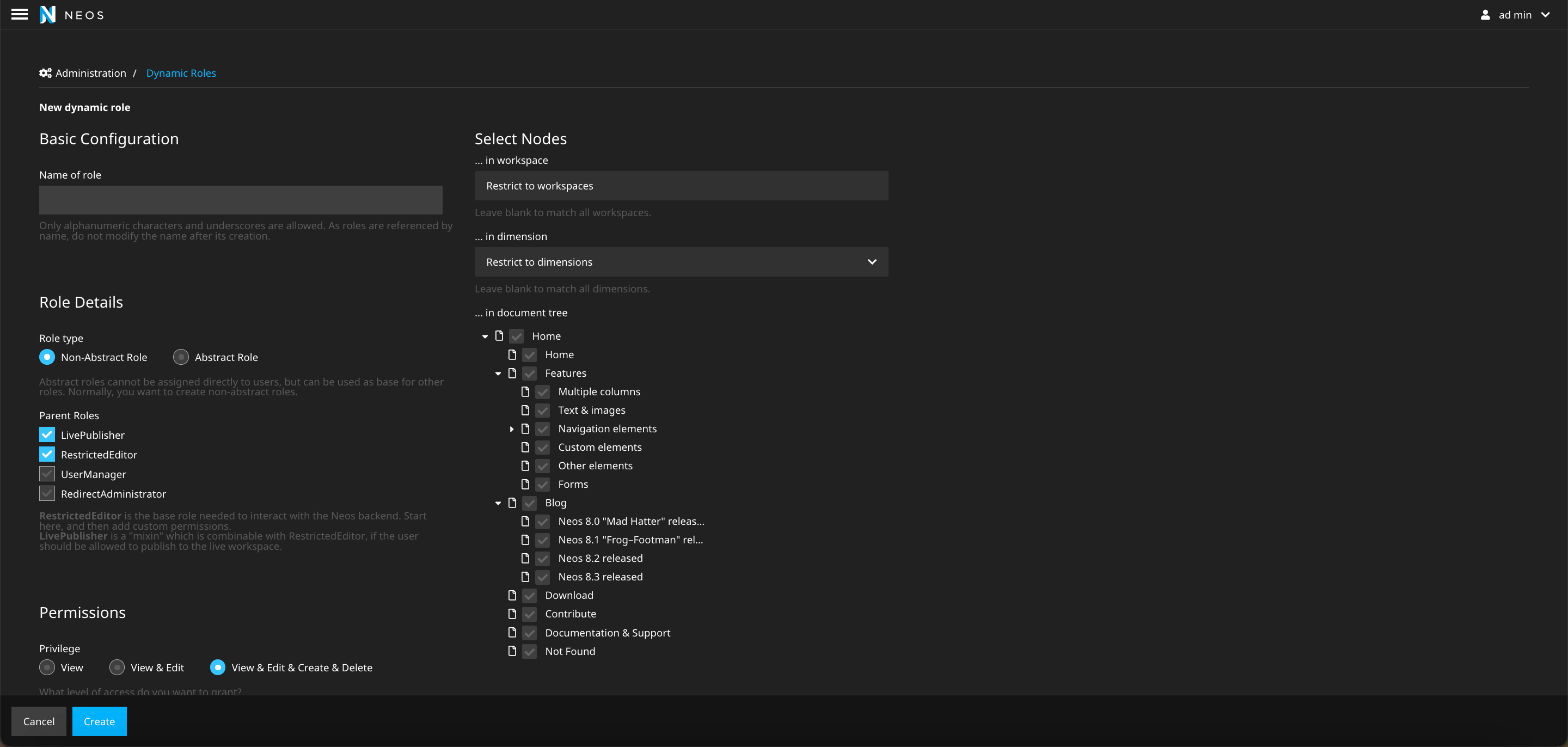Select the View & Edit privilege
This screenshot has height=747, width=1568.
pyautogui.click(x=117, y=668)
